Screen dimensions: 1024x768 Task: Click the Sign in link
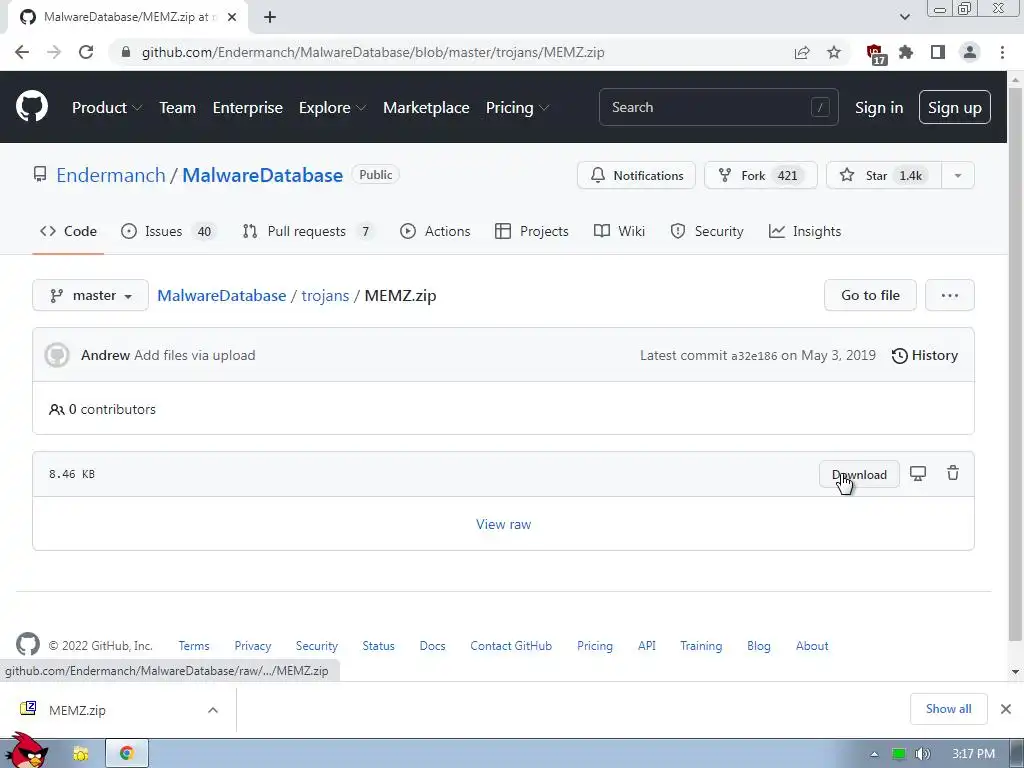879,107
